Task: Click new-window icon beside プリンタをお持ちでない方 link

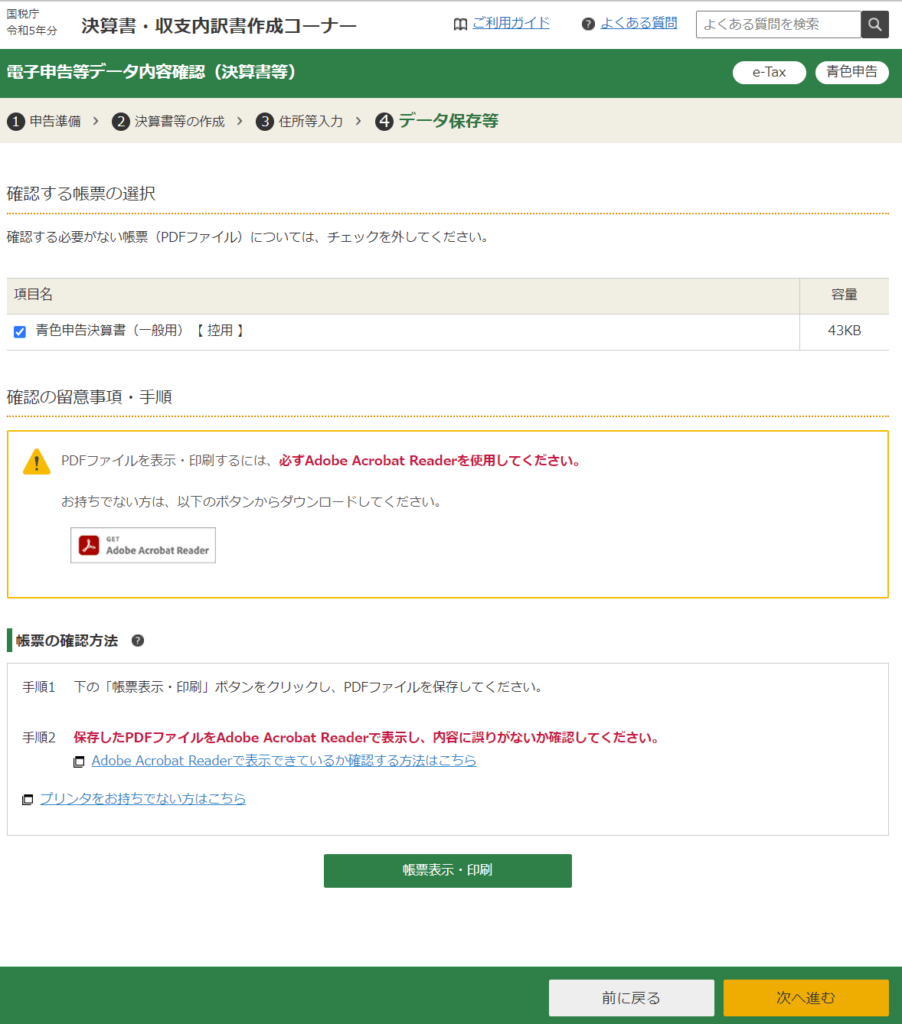Action: (28, 800)
